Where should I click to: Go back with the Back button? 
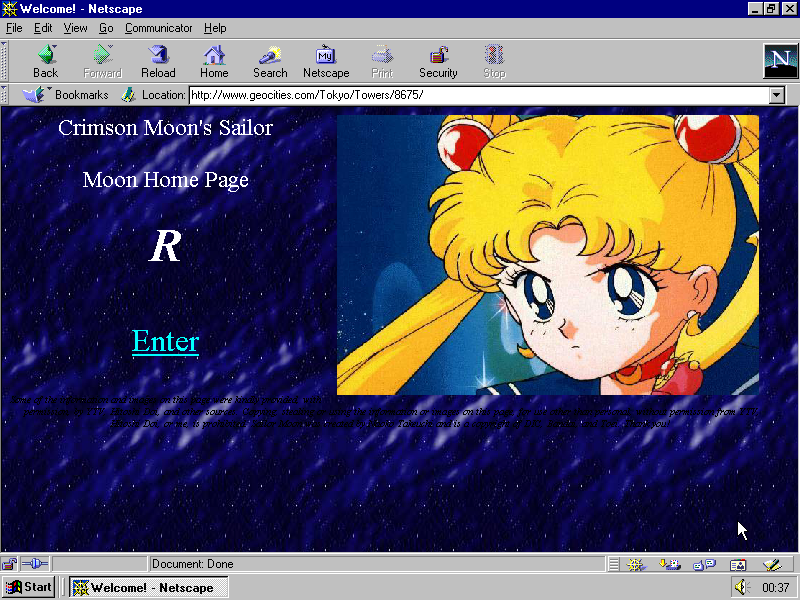click(x=45, y=61)
